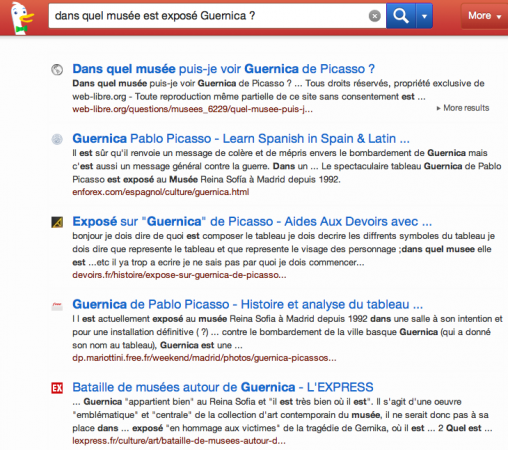Open the dp.mariottini.free.fr URL link
The image size is (508, 450).
pyautogui.click(x=204, y=358)
